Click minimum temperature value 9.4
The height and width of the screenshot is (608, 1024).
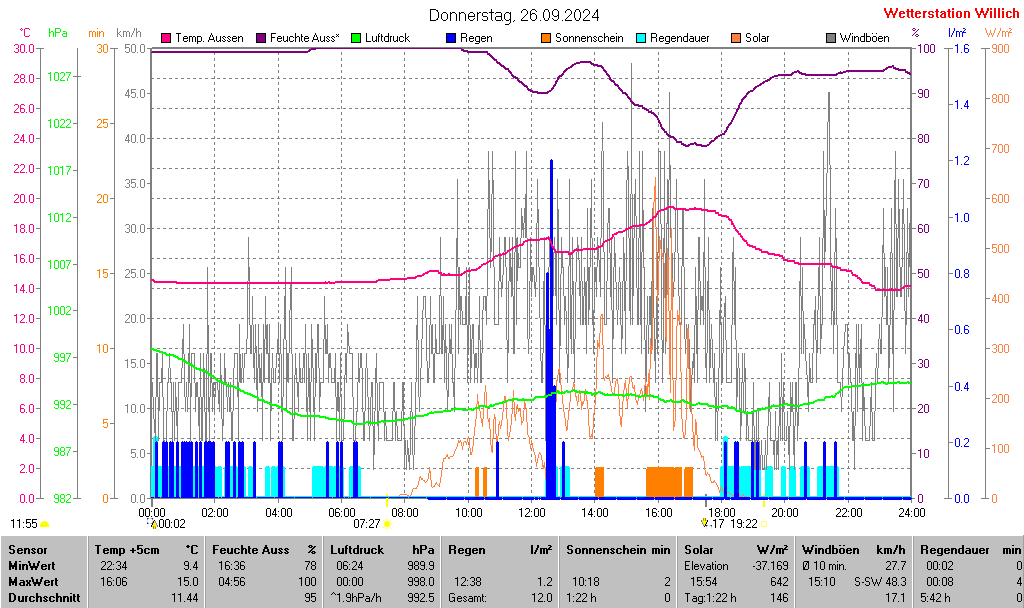190,566
